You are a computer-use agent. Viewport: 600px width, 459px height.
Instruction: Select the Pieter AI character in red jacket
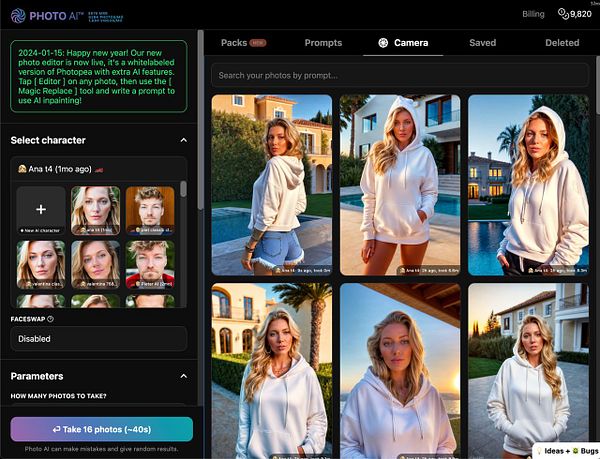(x=150, y=264)
